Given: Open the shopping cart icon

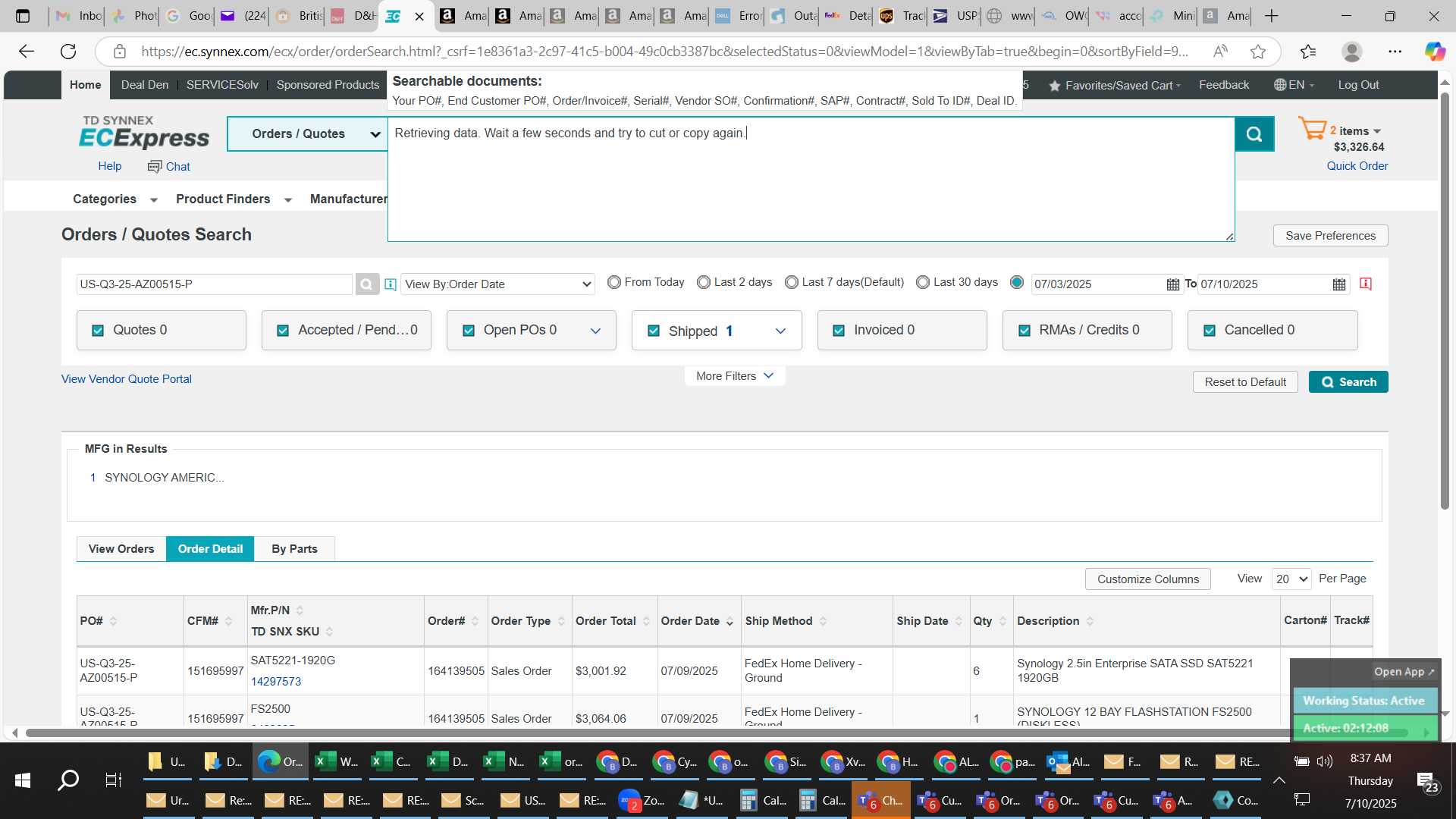Looking at the screenshot, I should [x=1312, y=128].
